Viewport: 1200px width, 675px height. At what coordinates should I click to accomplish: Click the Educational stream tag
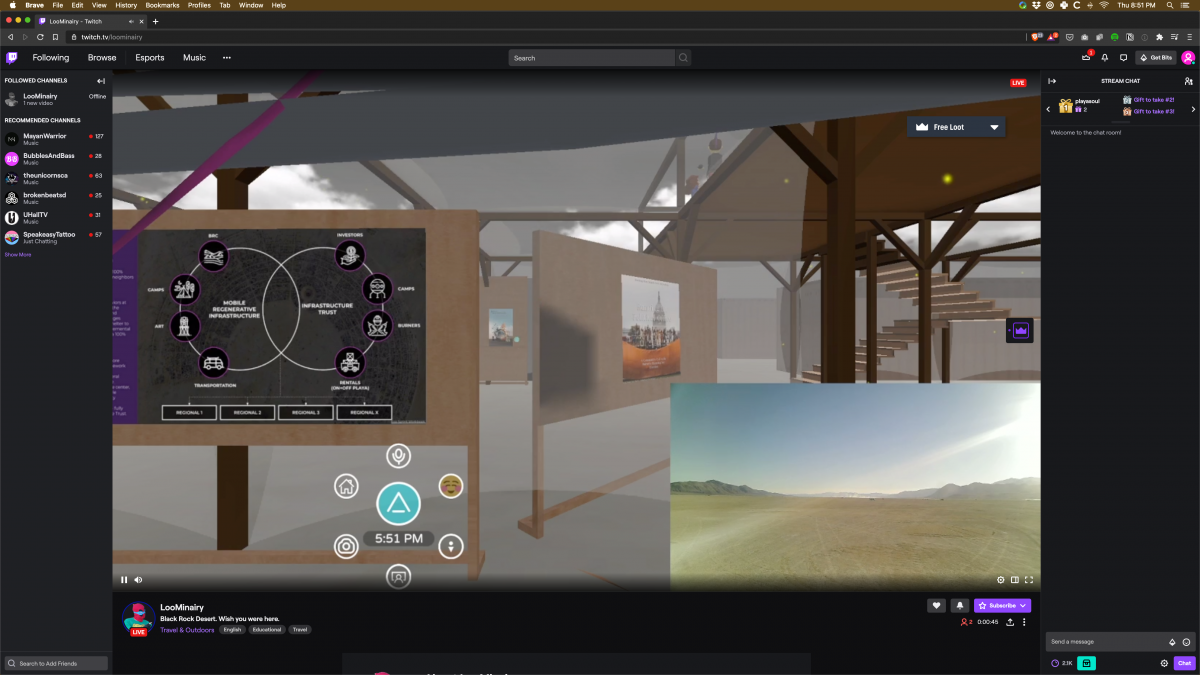tap(267, 630)
